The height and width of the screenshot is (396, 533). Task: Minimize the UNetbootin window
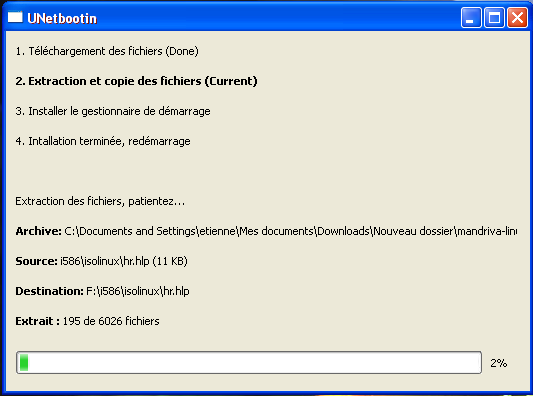pos(471,17)
